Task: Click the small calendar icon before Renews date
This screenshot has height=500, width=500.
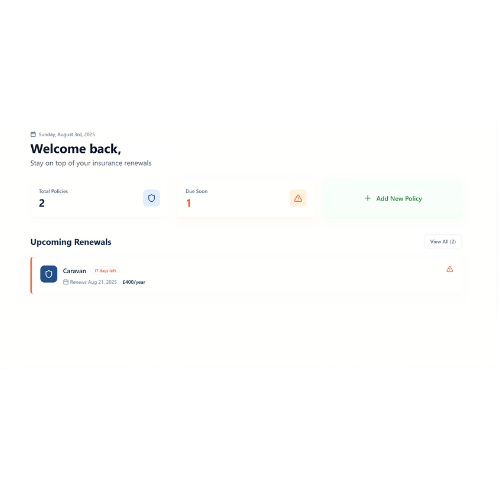Action: pos(66,282)
